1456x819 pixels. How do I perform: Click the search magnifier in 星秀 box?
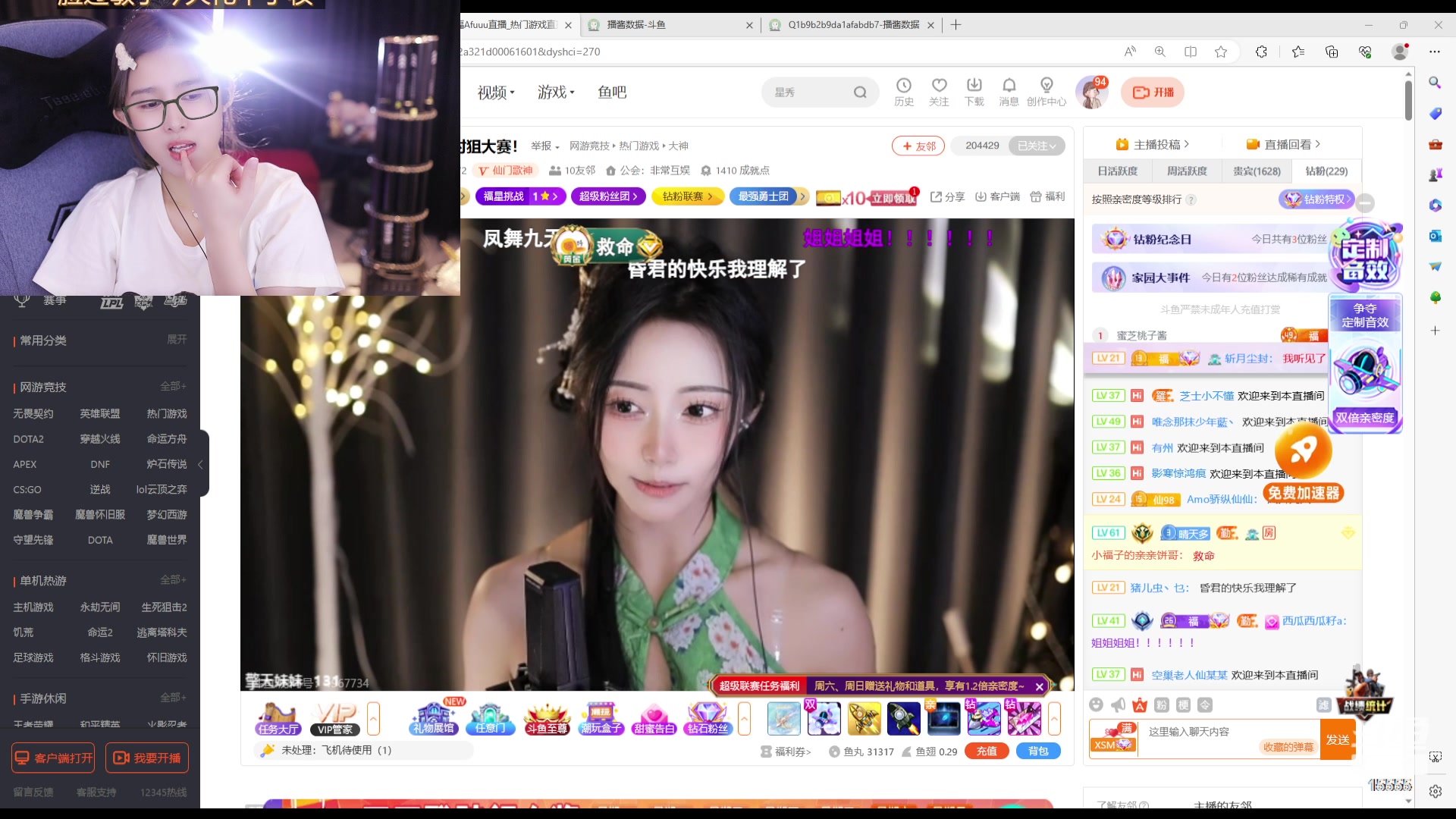[860, 93]
